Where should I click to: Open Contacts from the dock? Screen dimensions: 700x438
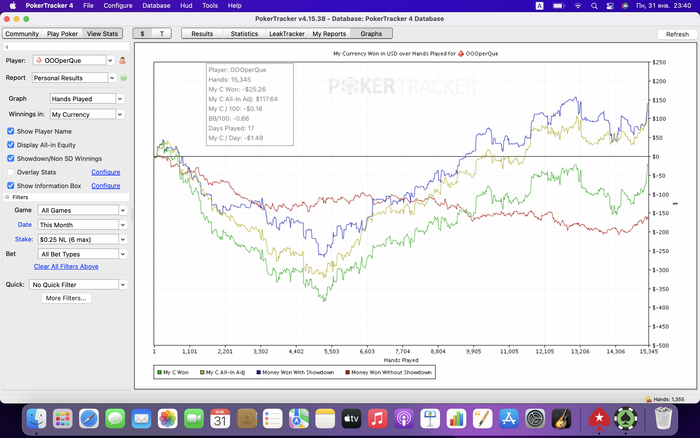(246, 419)
